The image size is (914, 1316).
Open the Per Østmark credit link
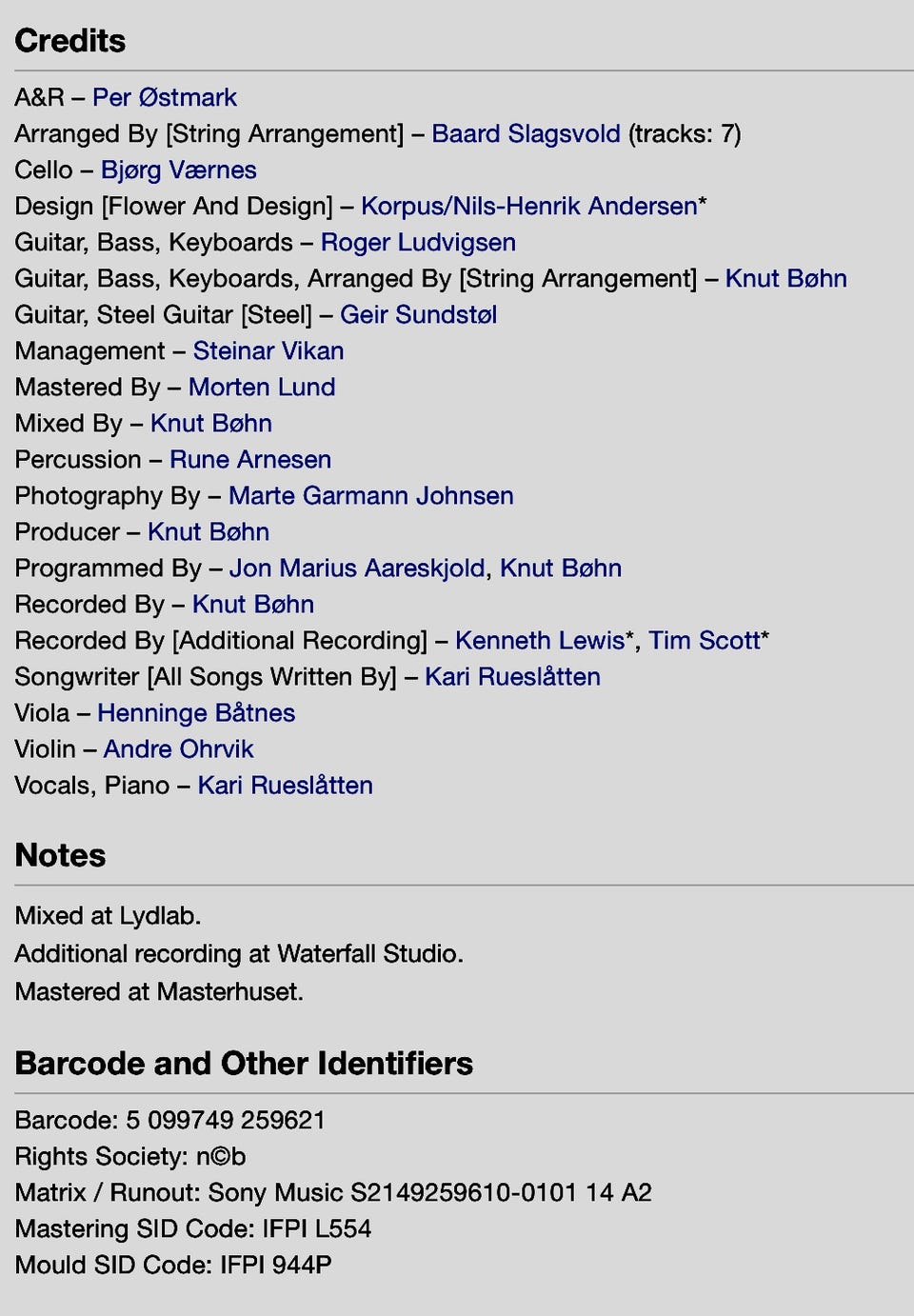[165, 97]
